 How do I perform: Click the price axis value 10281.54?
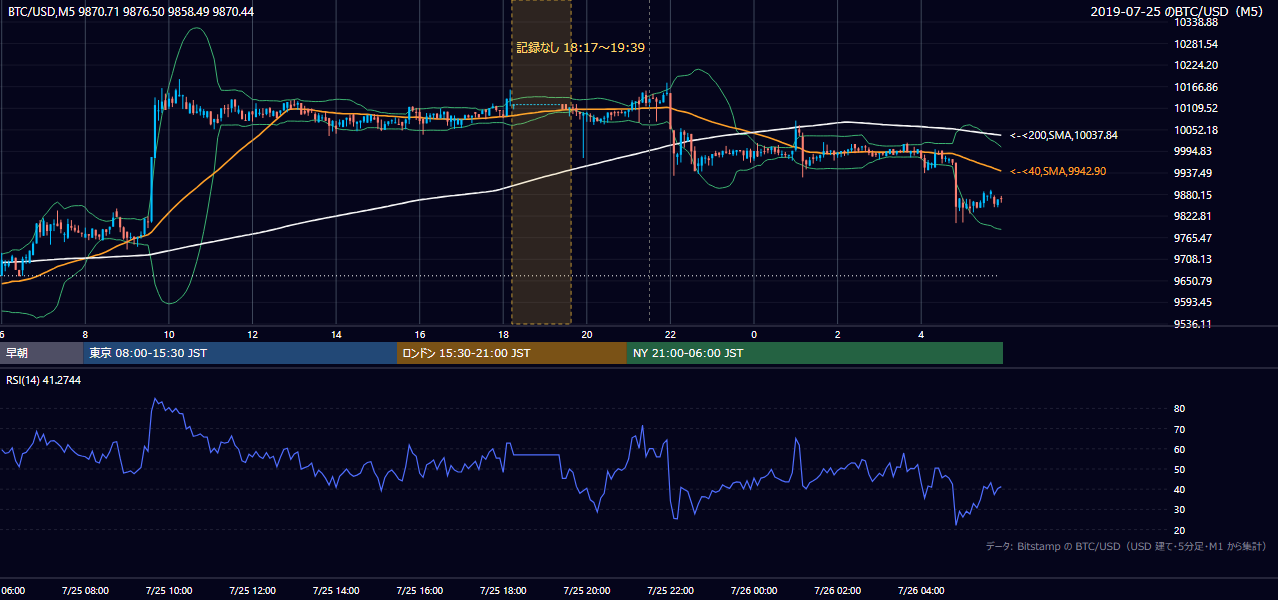[x=1197, y=44]
